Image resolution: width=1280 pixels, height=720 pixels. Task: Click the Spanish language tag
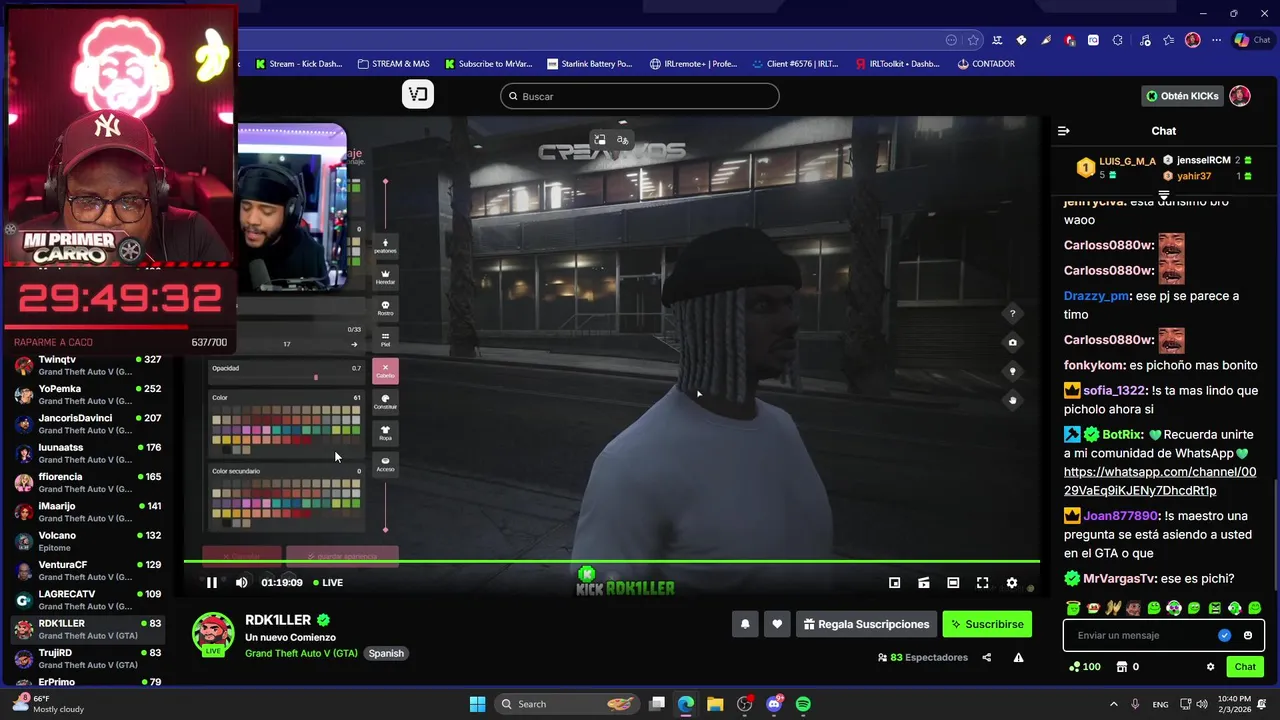386,653
